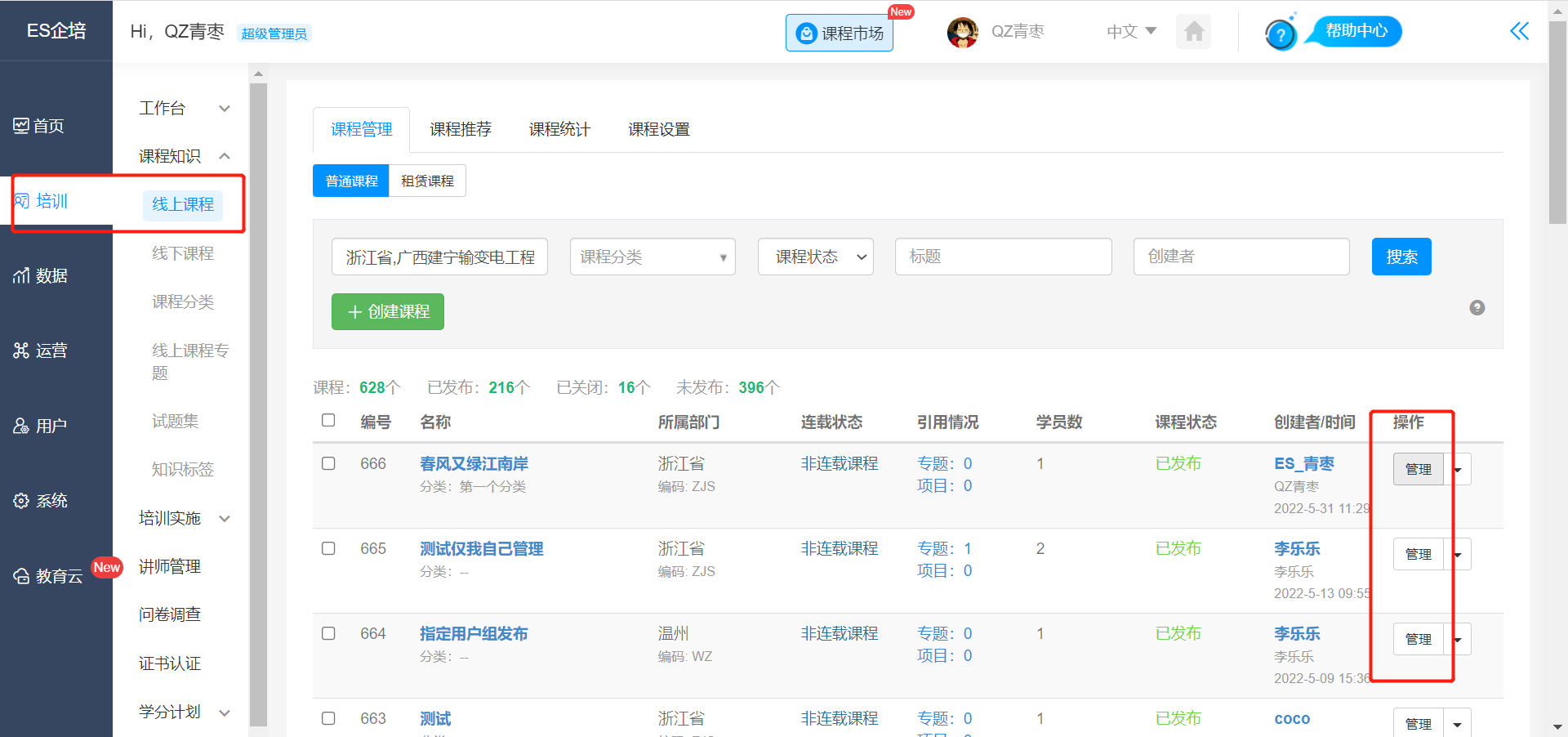Collapse panel with double left arrow icon
This screenshot has height=737, width=1568.
tap(1519, 32)
